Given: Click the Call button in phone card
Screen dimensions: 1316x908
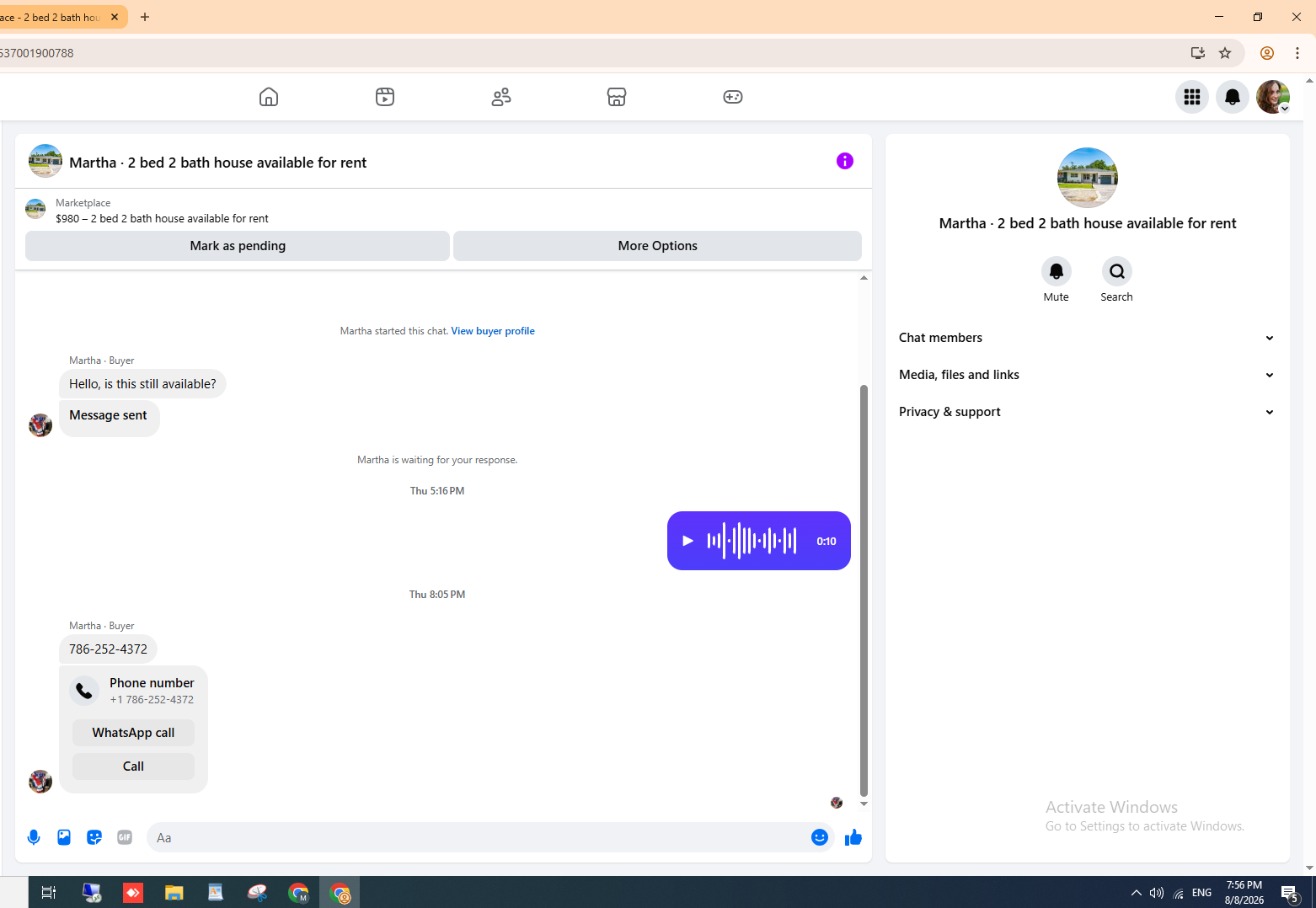Looking at the screenshot, I should coord(133,766).
